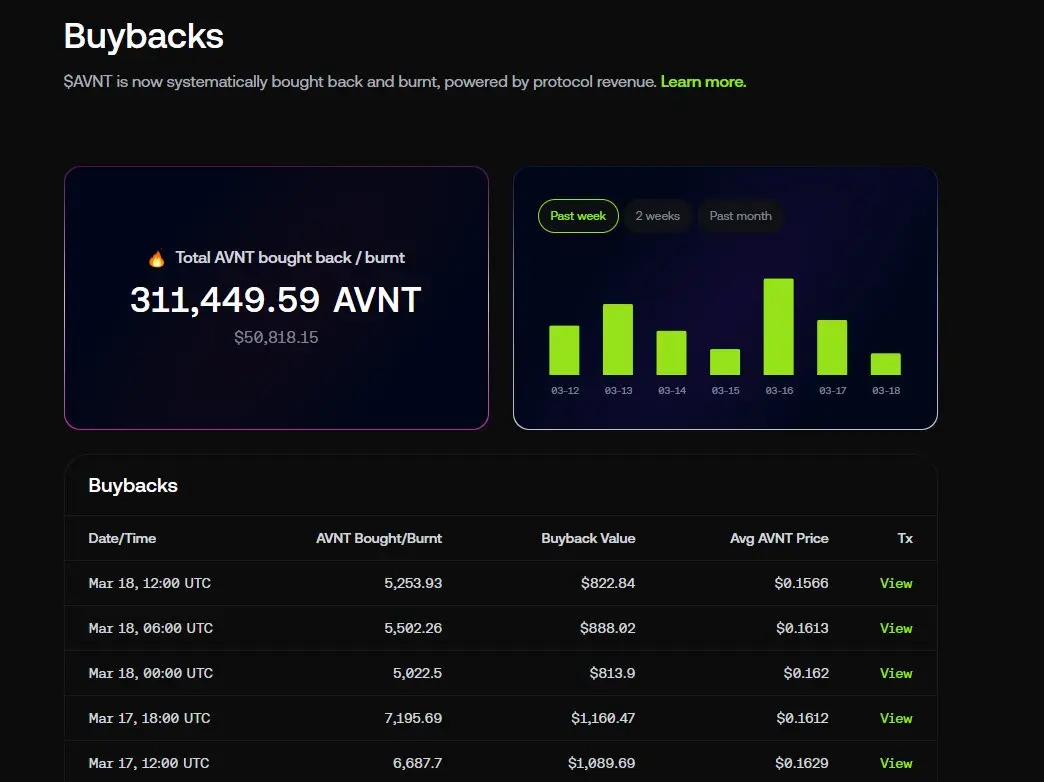Open the Learn more link
This screenshot has height=782, width=1044.
[x=703, y=82]
